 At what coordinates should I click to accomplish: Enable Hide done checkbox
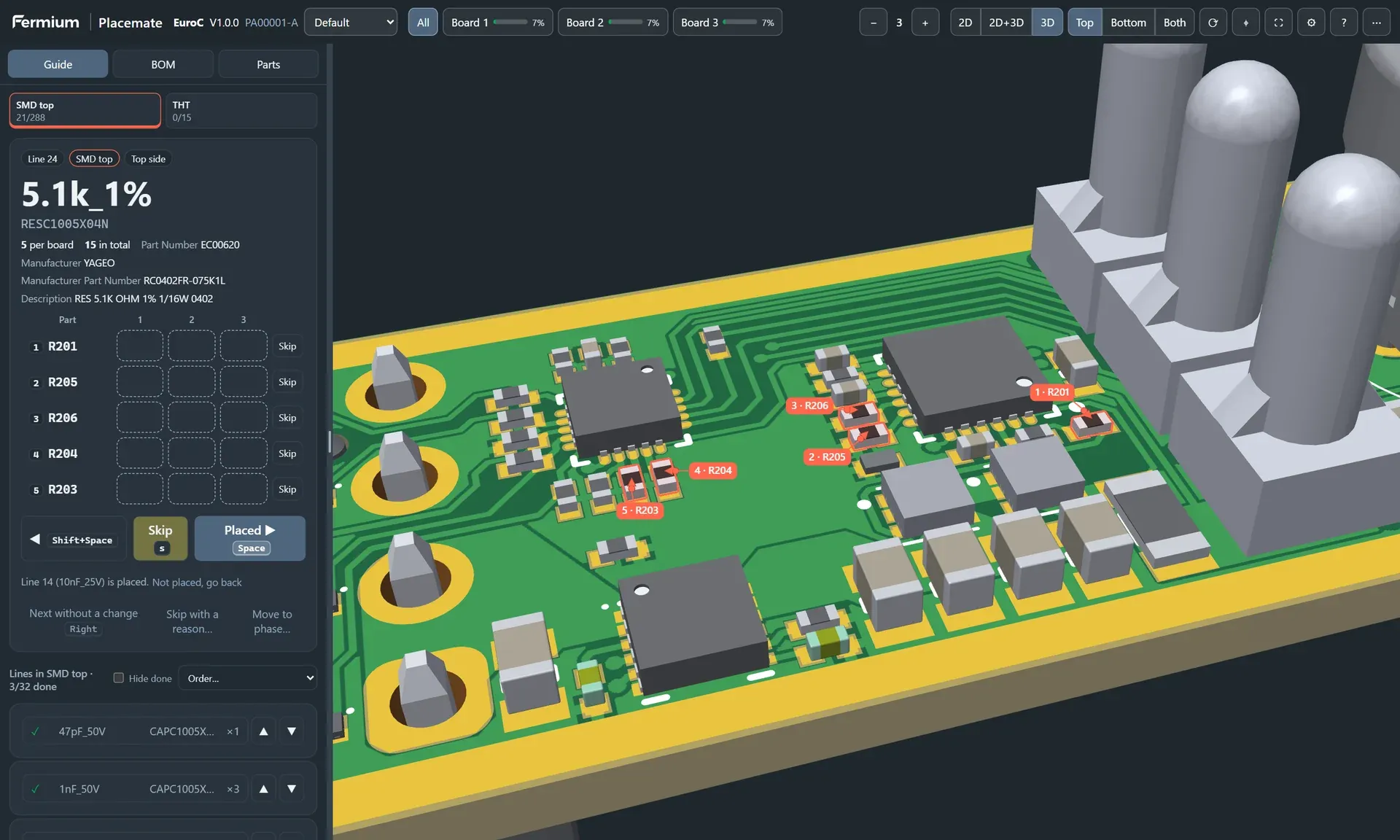pos(118,677)
